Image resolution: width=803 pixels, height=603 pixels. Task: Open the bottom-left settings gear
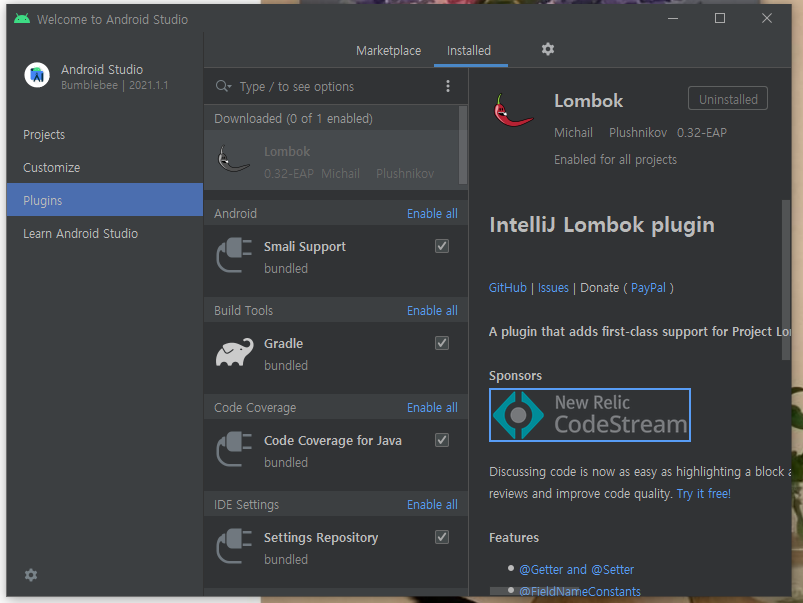click(31, 575)
